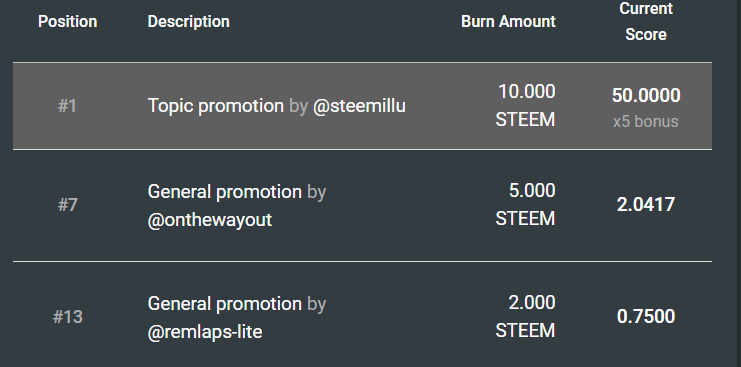This screenshot has height=367, width=741.
Task: Click the 2.0417 score value
Action: click(646, 205)
